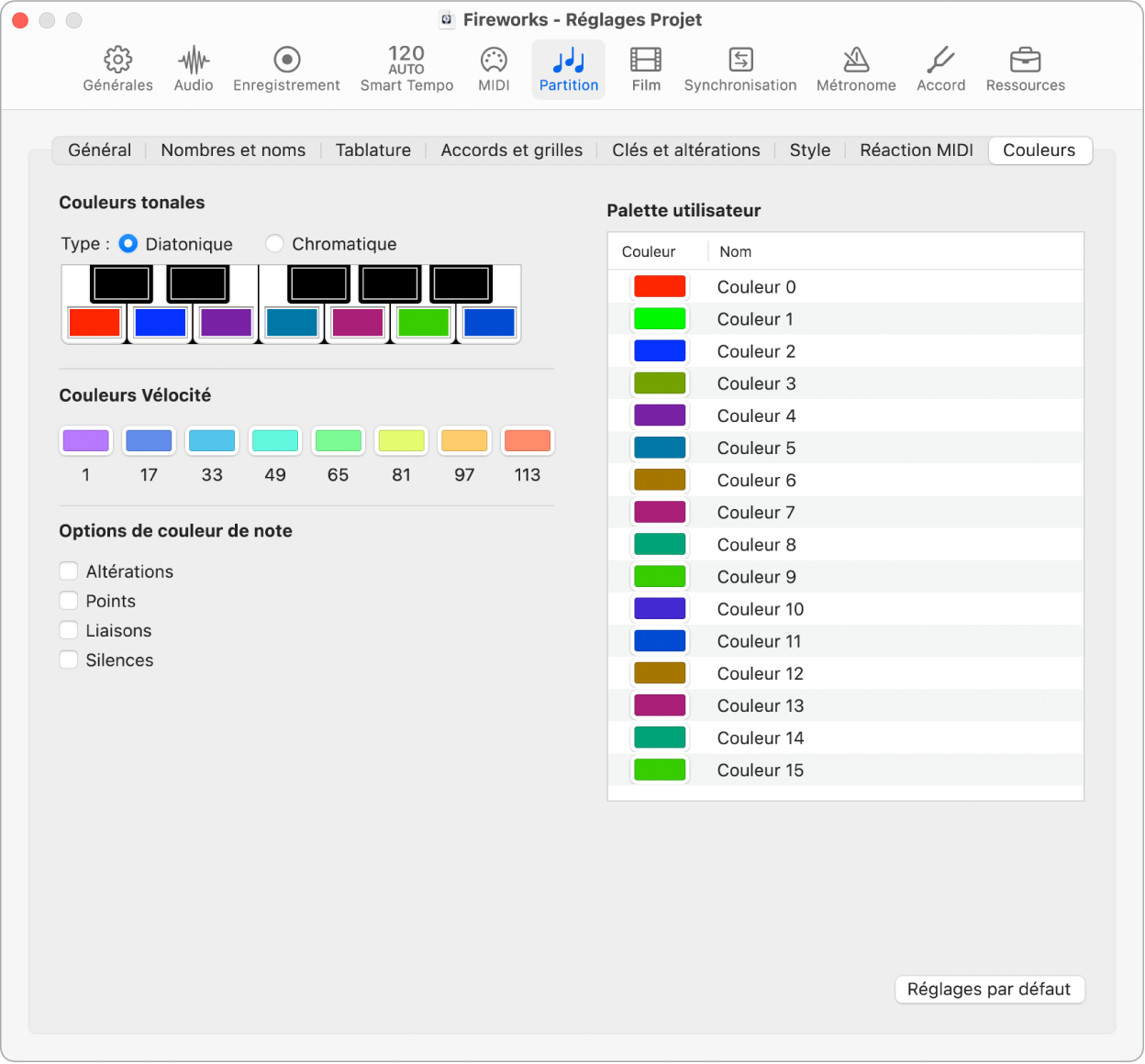1145x1064 pixels.
Task: Select the name 'Couleur 12'
Action: [x=760, y=673]
